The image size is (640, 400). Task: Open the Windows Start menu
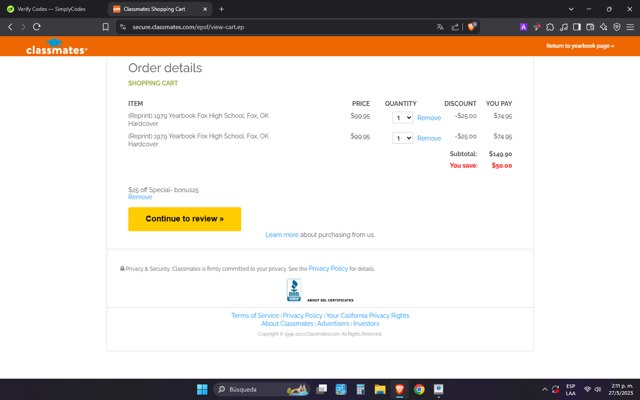click(x=202, y=389)
